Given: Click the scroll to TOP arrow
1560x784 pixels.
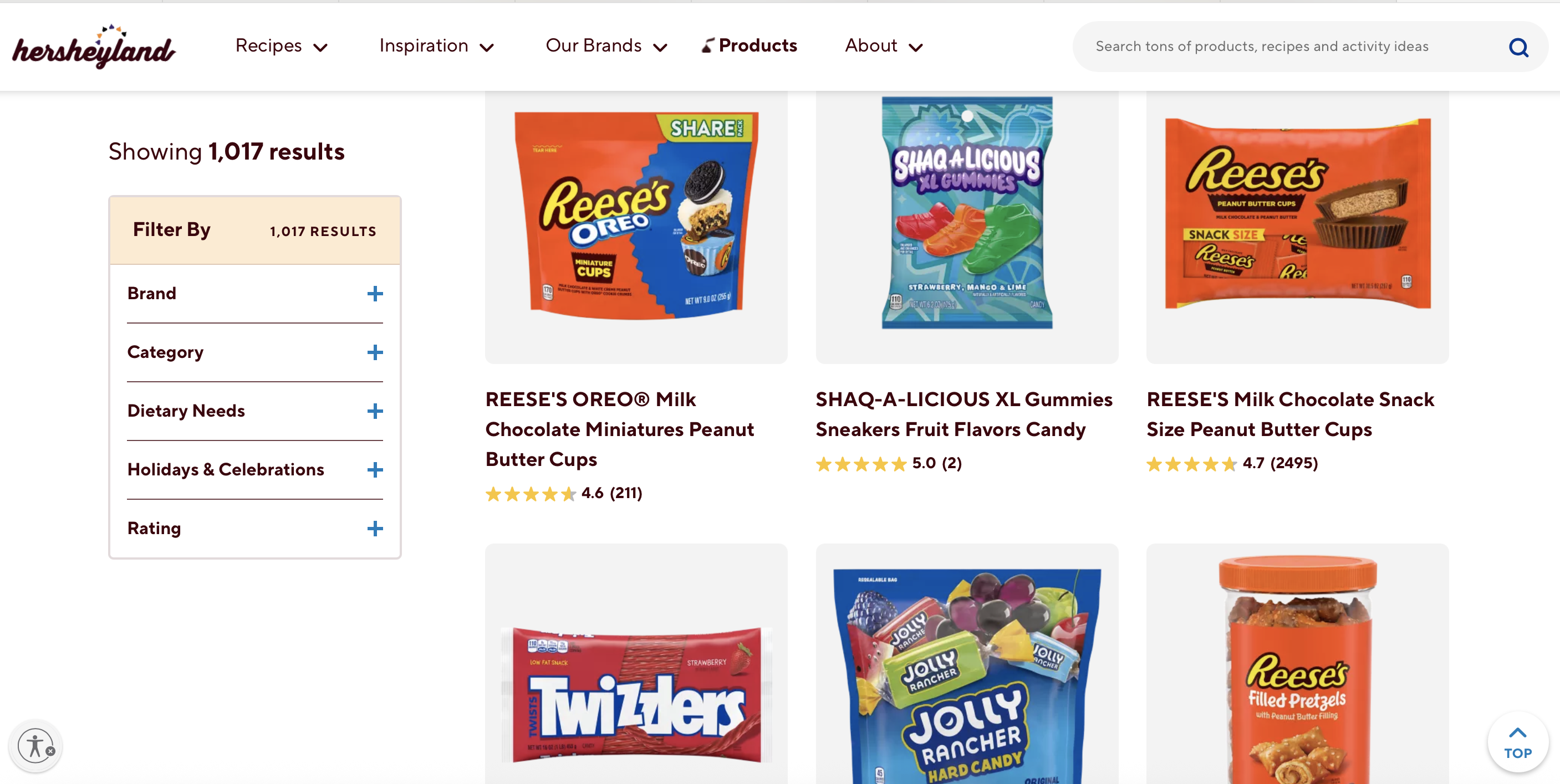Looking at the screenshot, I should tap(1517, 742).
